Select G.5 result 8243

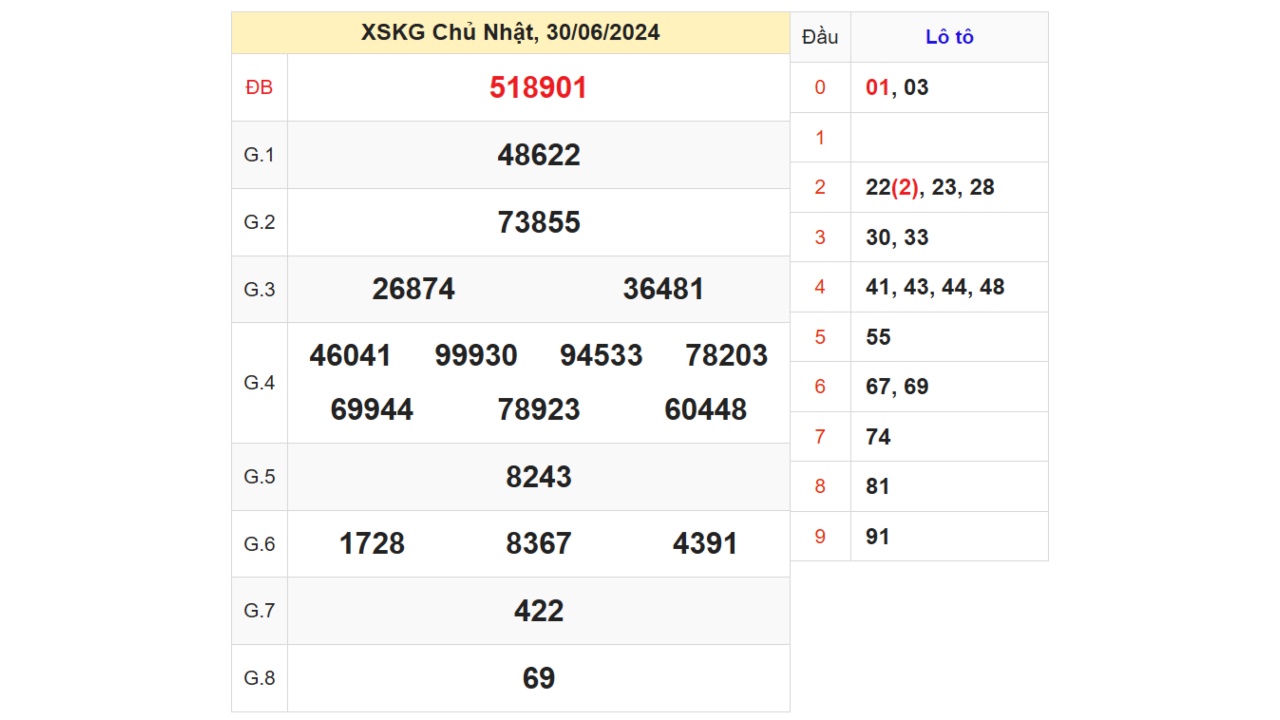pyautogui.click(x=538, y=477)
